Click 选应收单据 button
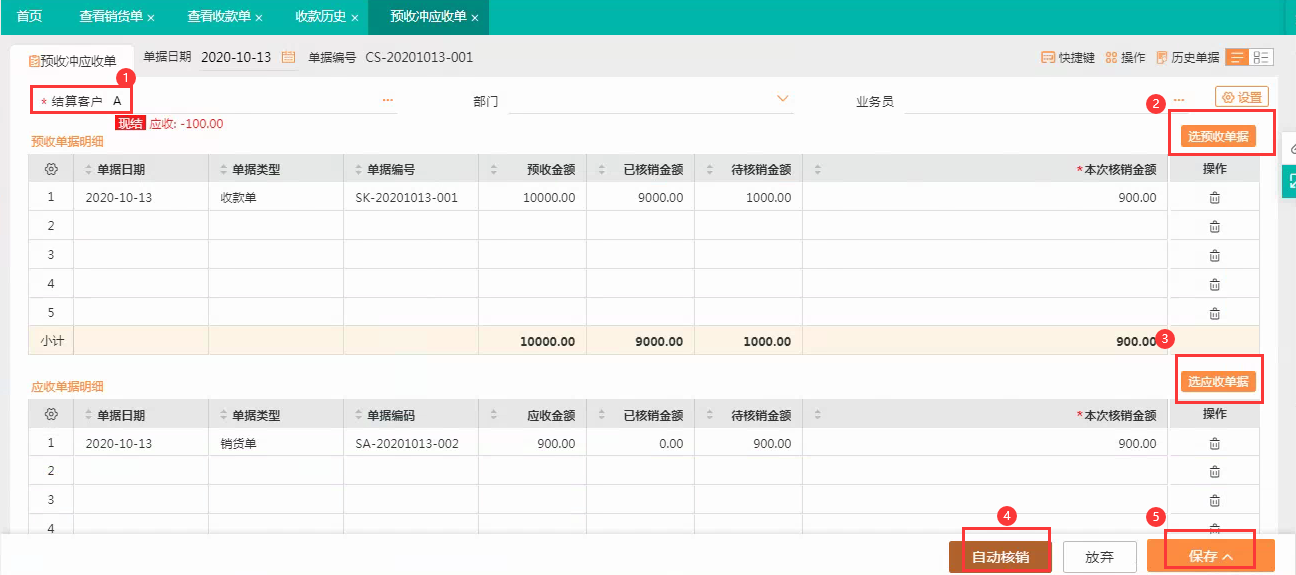The width and height of the screenshot is (1296, 575). 1218,382
